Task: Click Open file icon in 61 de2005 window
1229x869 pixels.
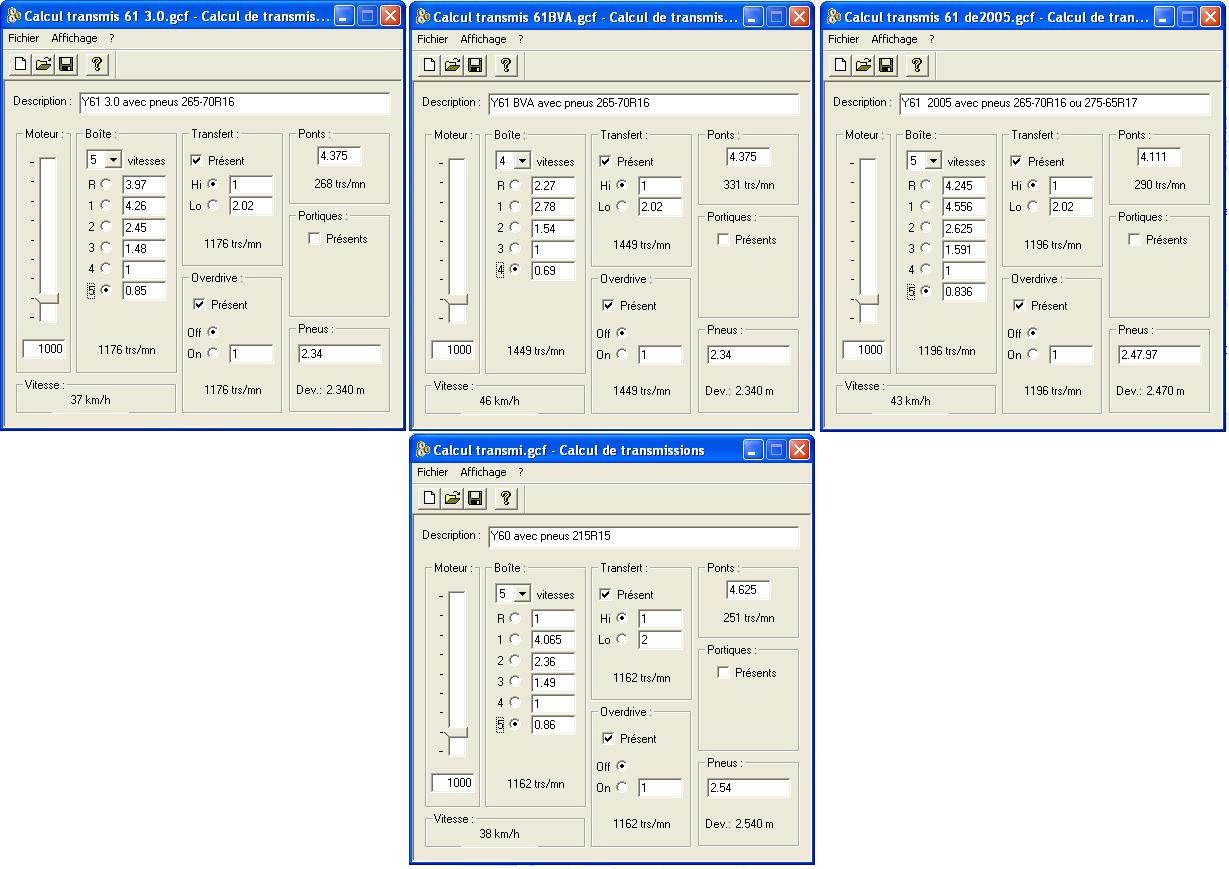Action: coord(863,65)
